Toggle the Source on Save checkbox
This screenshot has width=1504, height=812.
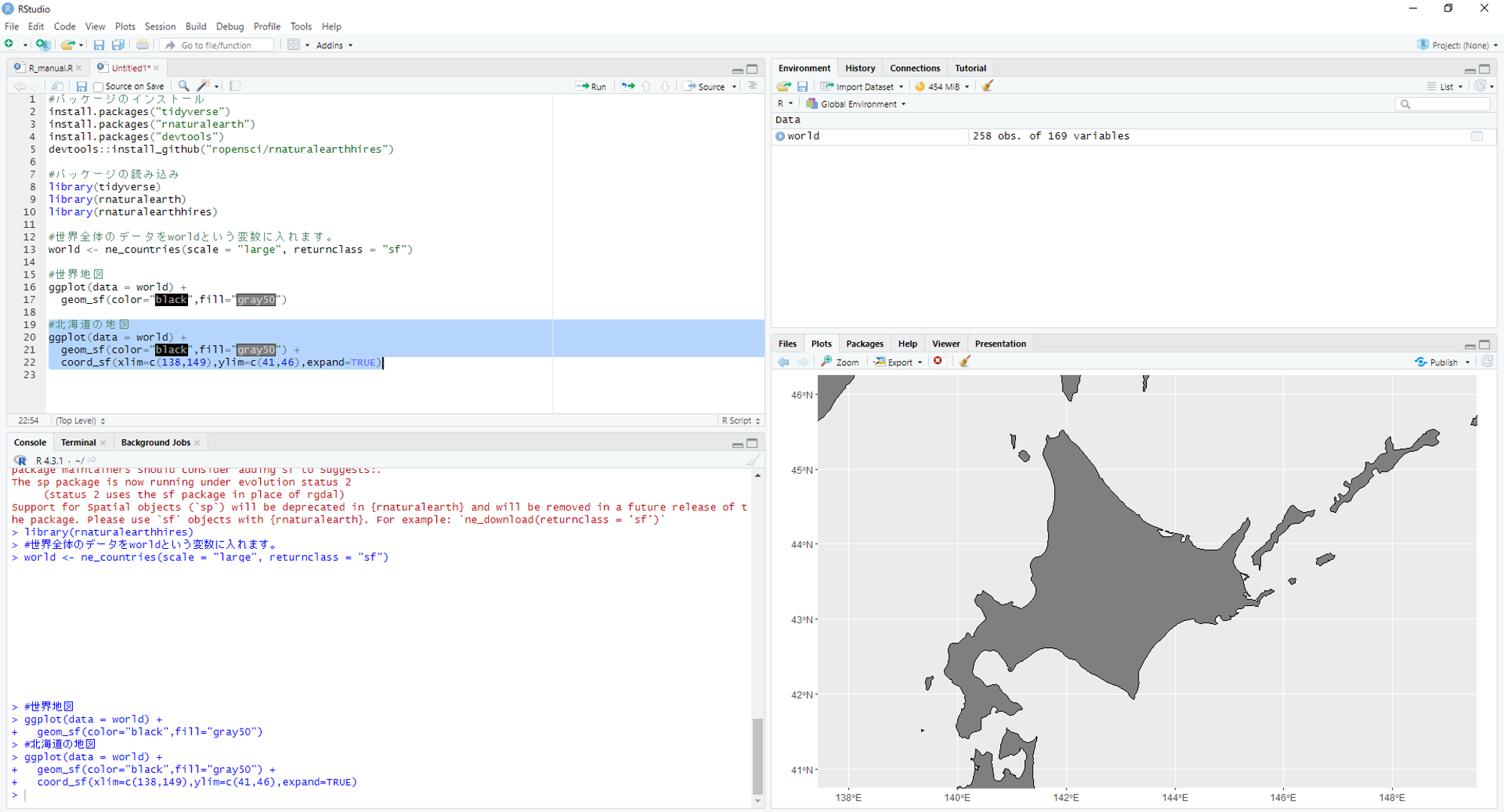[x=99, y=87]
